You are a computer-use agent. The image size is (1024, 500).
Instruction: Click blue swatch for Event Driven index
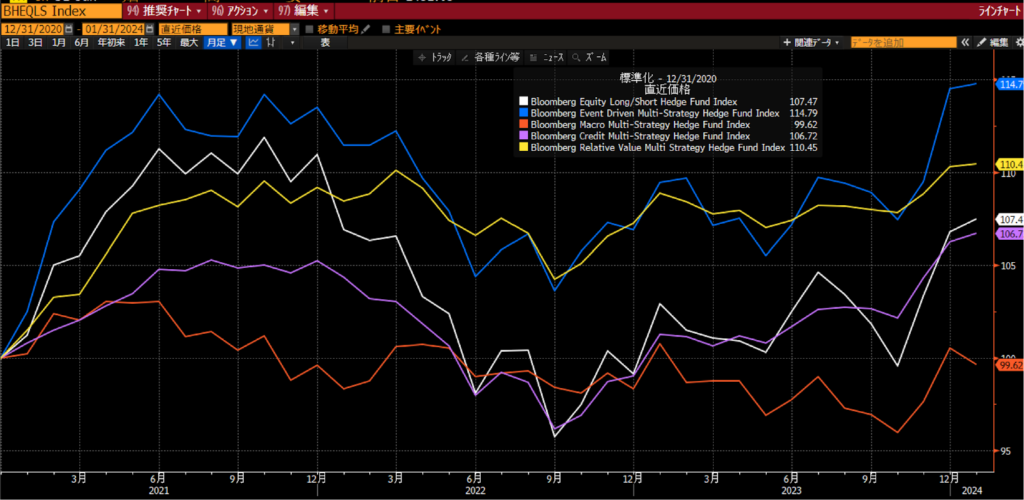pyautogui.click(x=523, y=113)
